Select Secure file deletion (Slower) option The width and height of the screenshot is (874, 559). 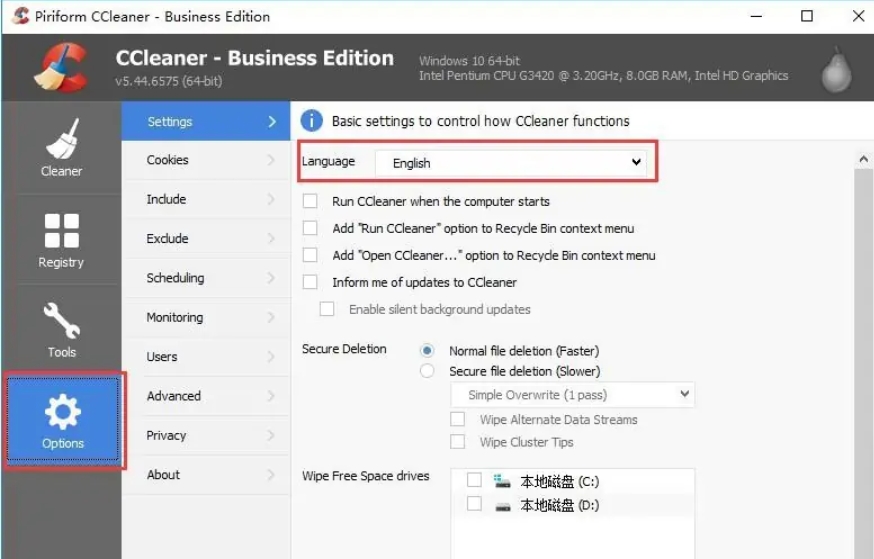click(x=428, y=371)
